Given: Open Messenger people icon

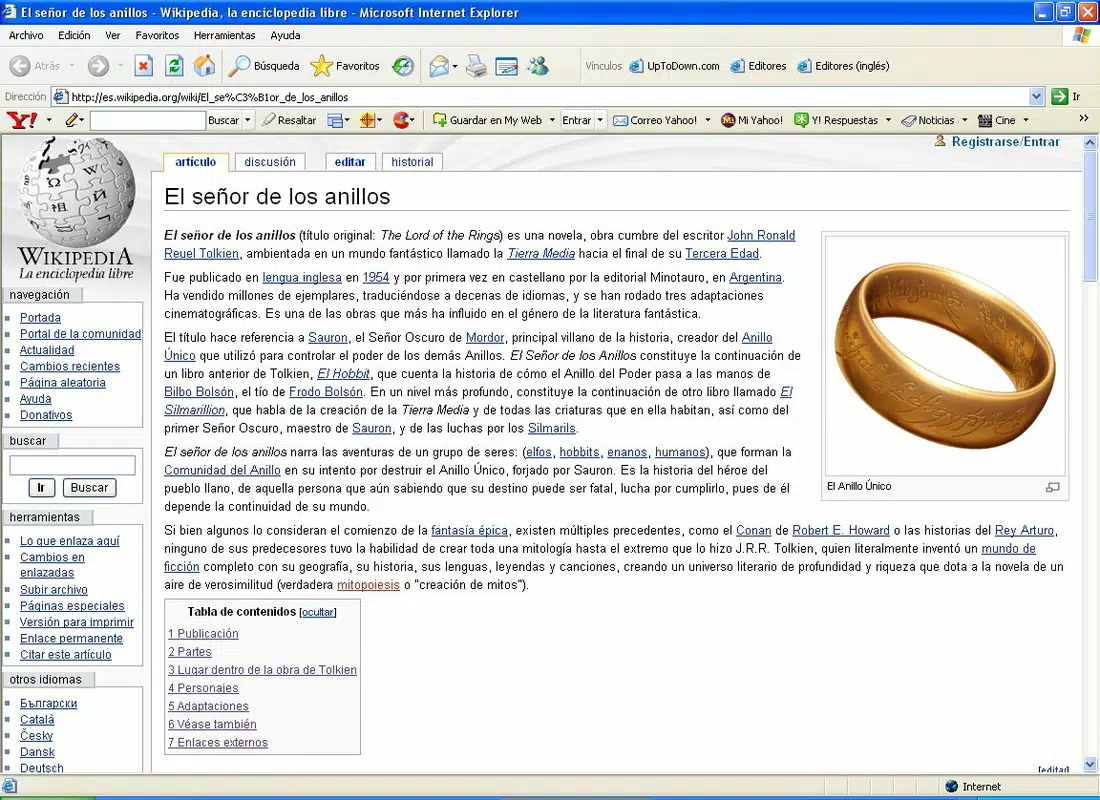Looking at the screenshot, I should [x=538, y=66].
